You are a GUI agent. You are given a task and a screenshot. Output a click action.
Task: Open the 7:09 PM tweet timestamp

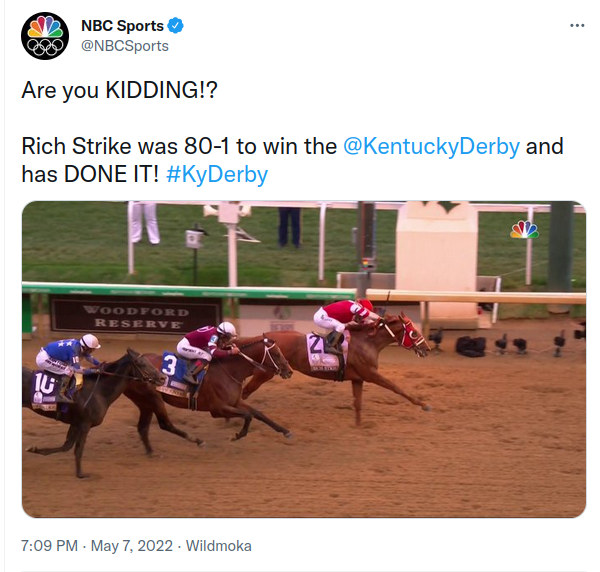tap(50, 546)
